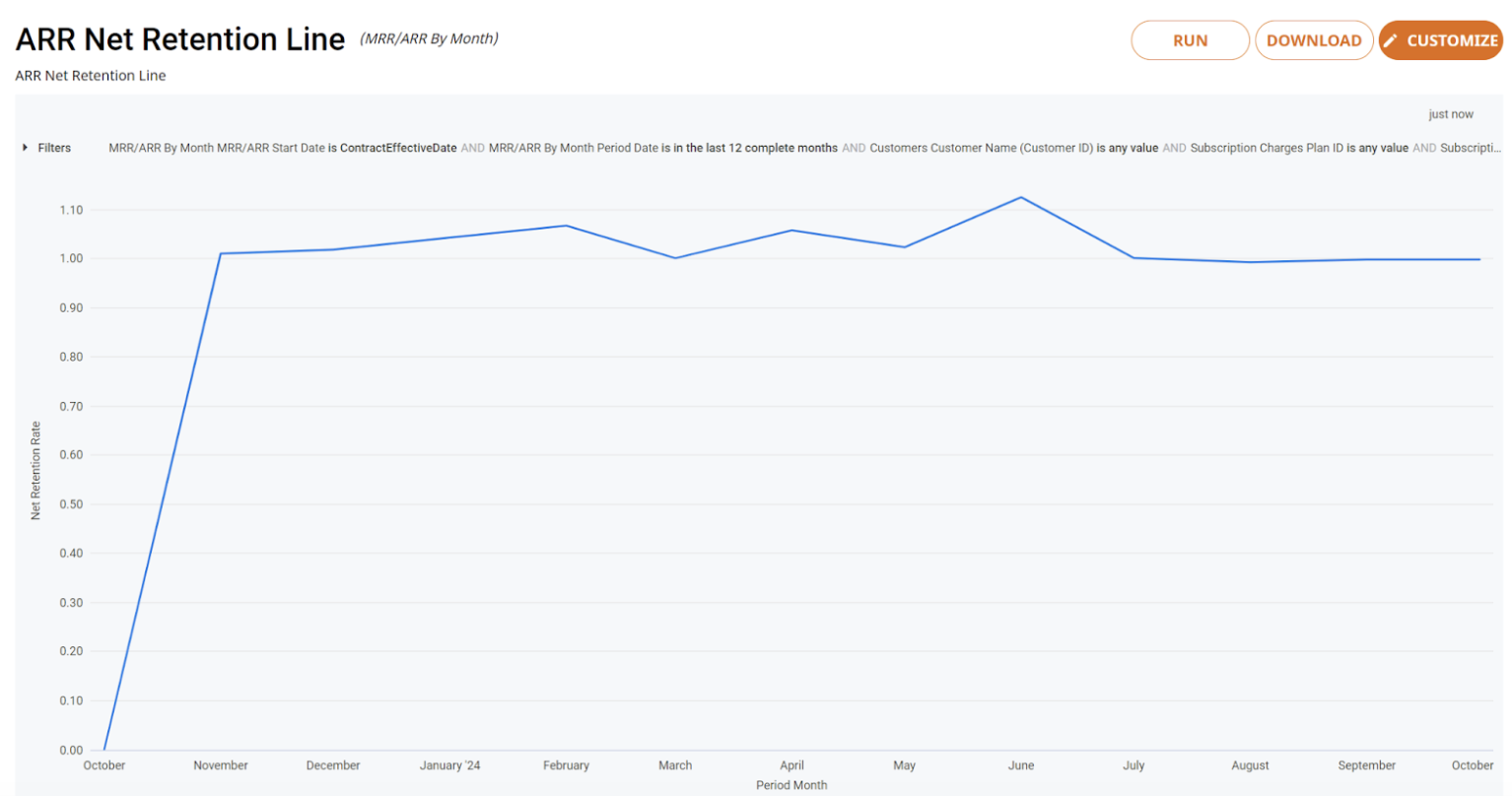Run the ARR Net Retention report
1512x796 pixels.
tap(1190, 40)
